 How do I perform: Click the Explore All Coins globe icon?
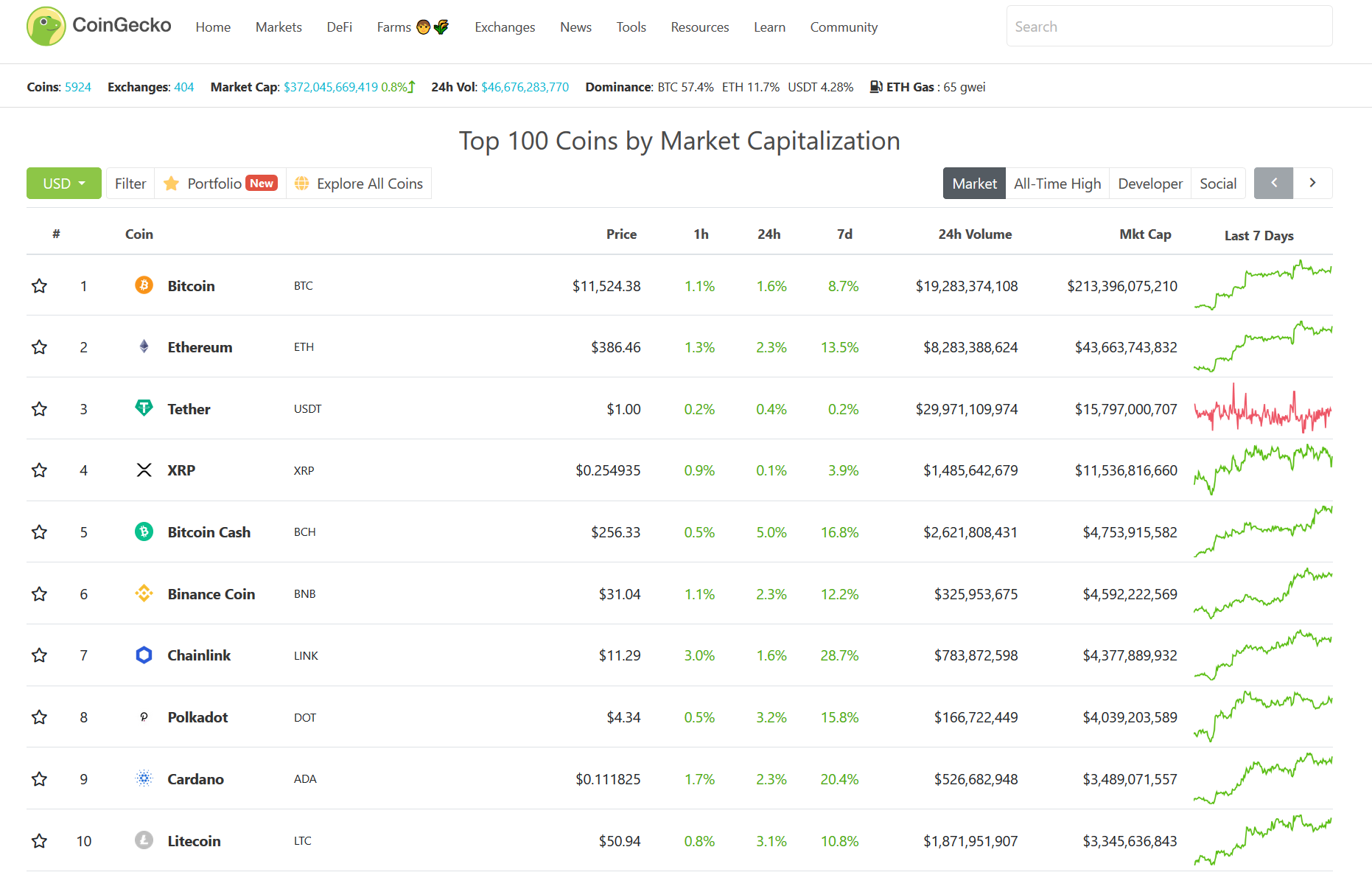click(x=301, y=184)
